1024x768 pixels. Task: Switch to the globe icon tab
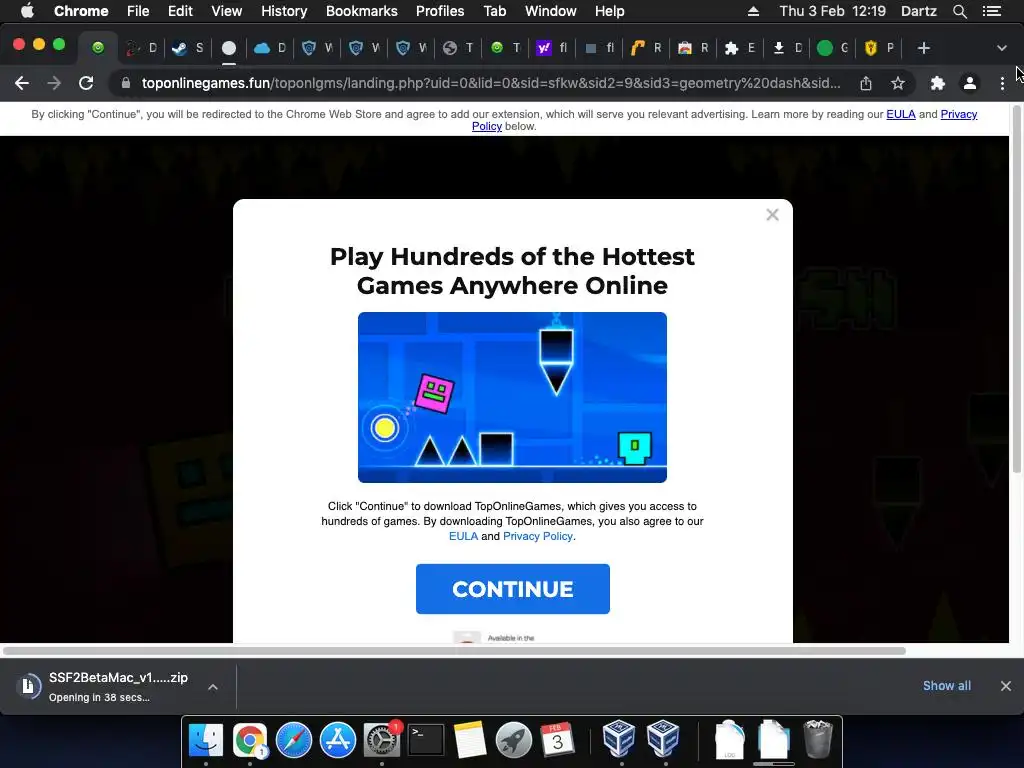(458, 48)
